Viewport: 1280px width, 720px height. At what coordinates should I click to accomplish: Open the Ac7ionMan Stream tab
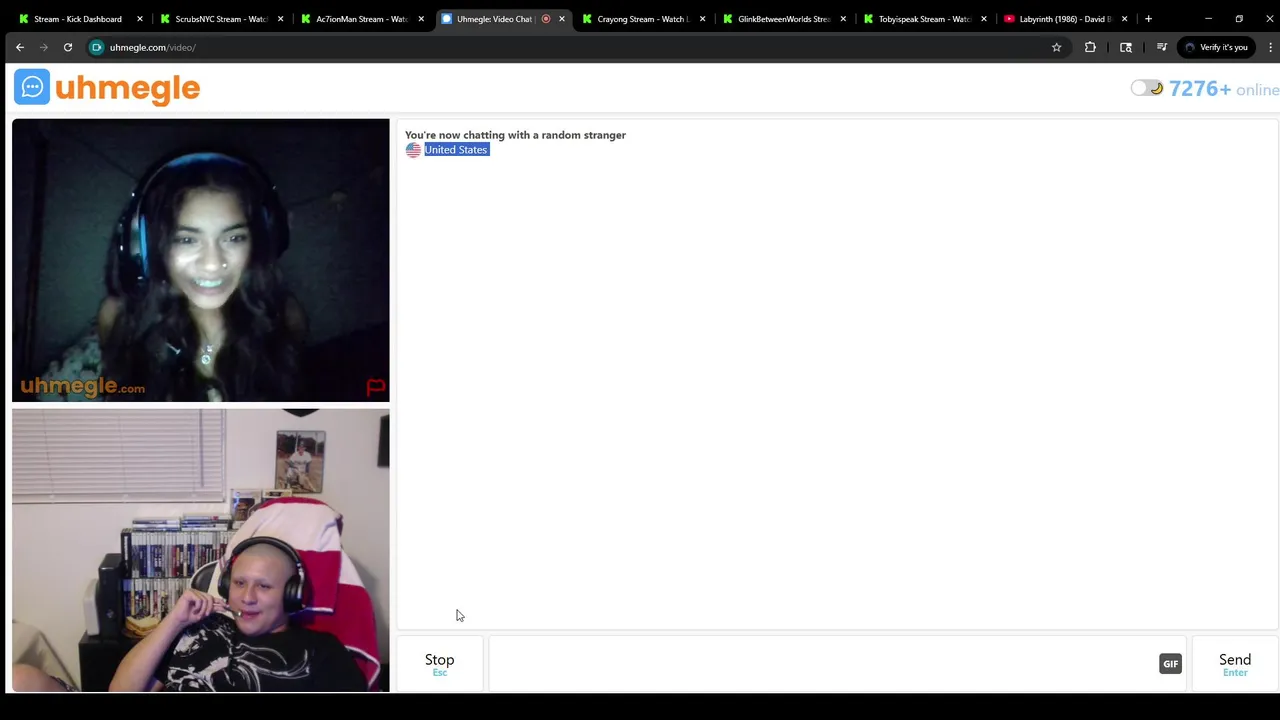click(360, 19)
